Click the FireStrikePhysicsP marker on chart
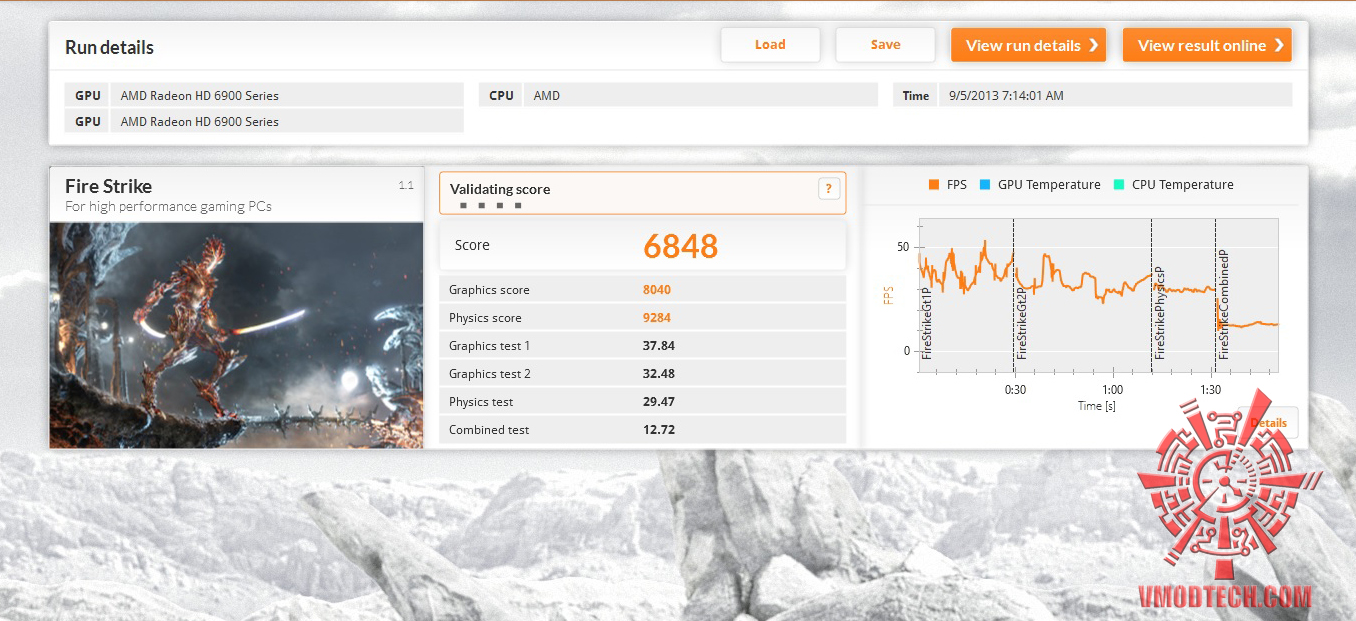Screen dimensions: 1356x621 [1160, 313]
